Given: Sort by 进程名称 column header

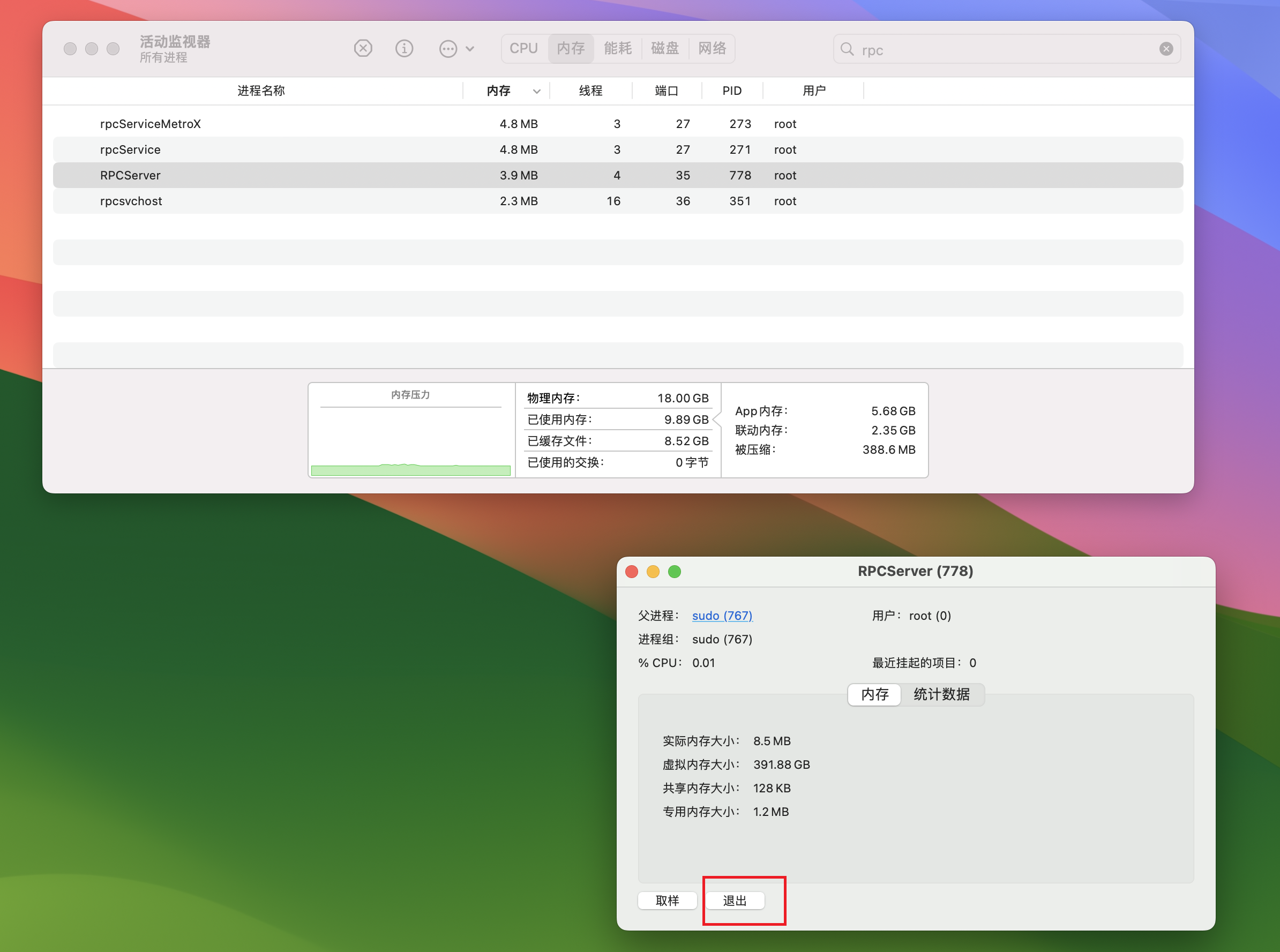Looking at the screenshot, I should 260,91.
